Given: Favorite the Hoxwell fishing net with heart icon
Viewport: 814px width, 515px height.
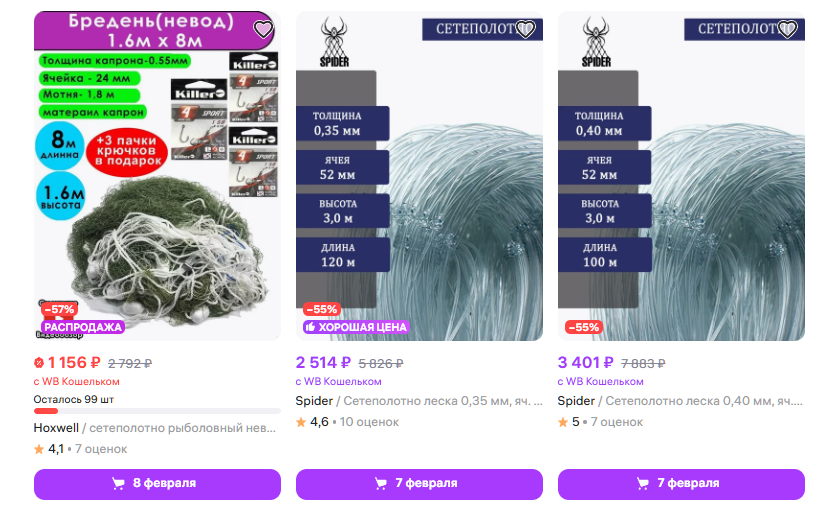Looking at the screenshot, I should click(263, 29).
